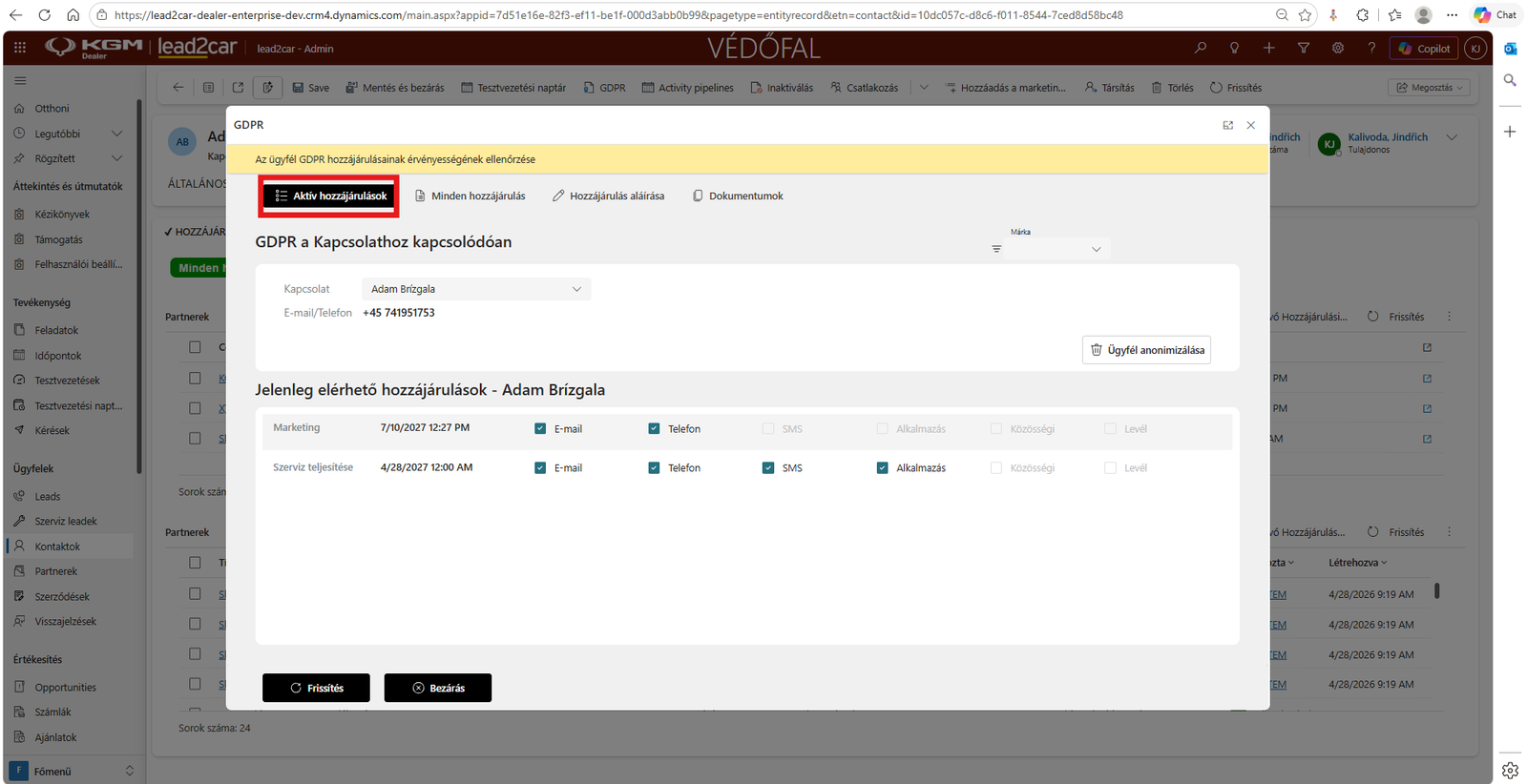Viewport: 1527px width, 784px height.
Task: Open the Outlook icon in the Edge sidebar
Action: [x=1511, y=49]
